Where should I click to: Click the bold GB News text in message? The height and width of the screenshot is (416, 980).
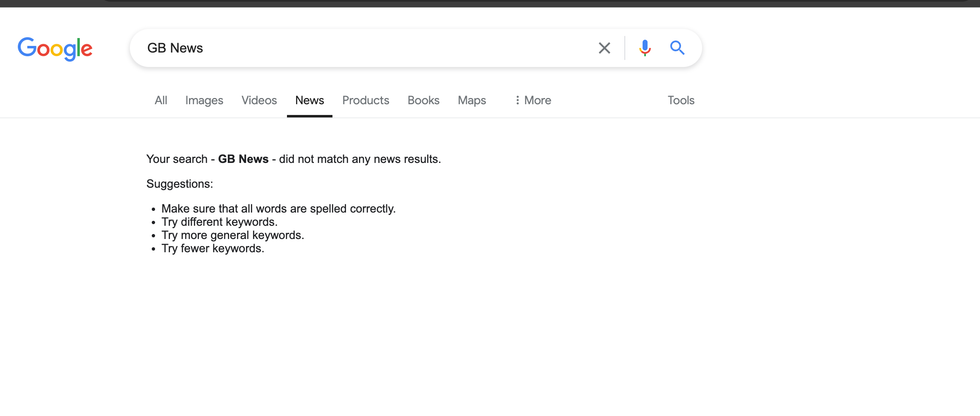click(x=243, y=159)
